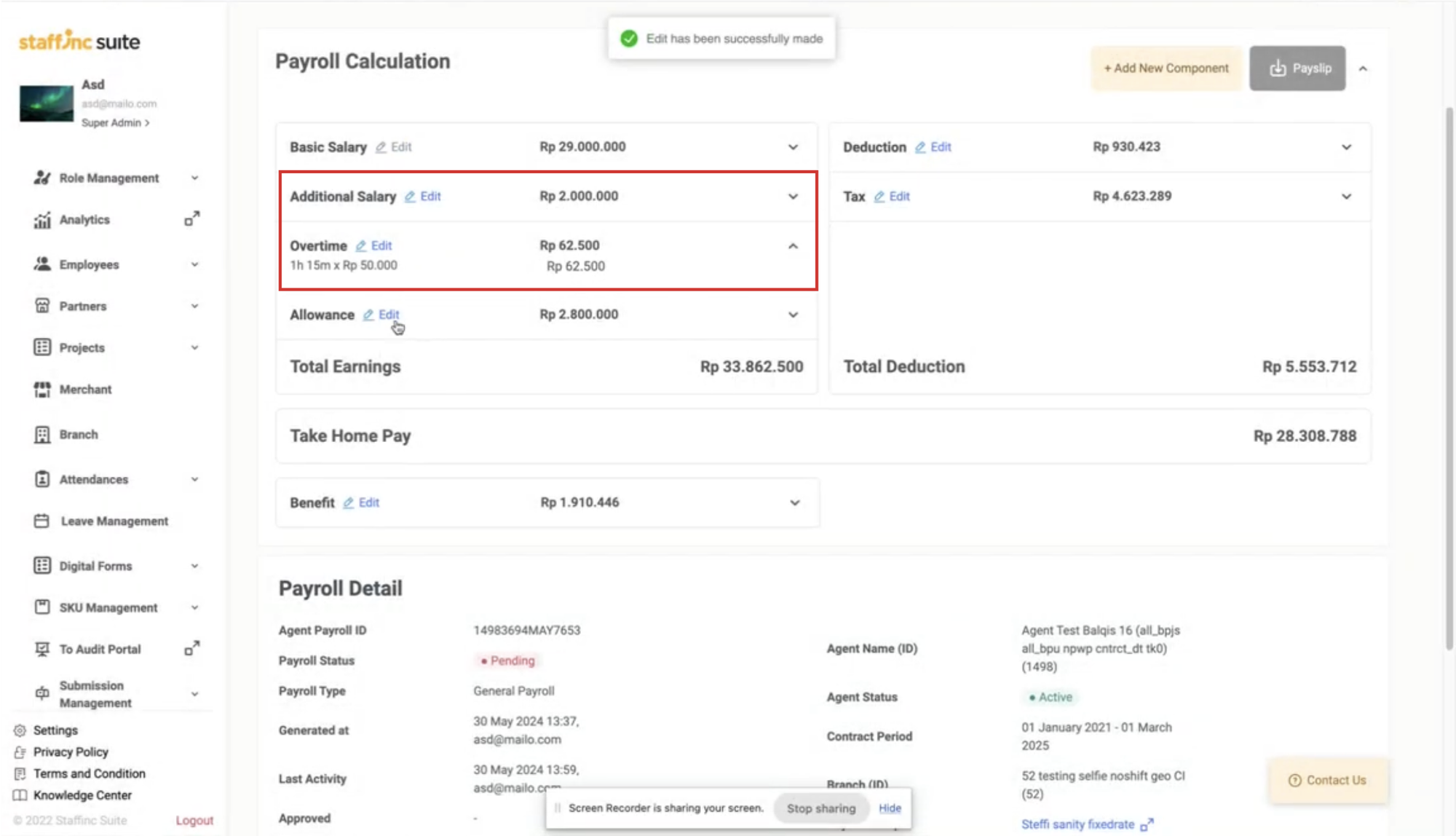Open Steffi sanity fixedrate external link icon
The image size is (1456, 836).
[1147, 825]
